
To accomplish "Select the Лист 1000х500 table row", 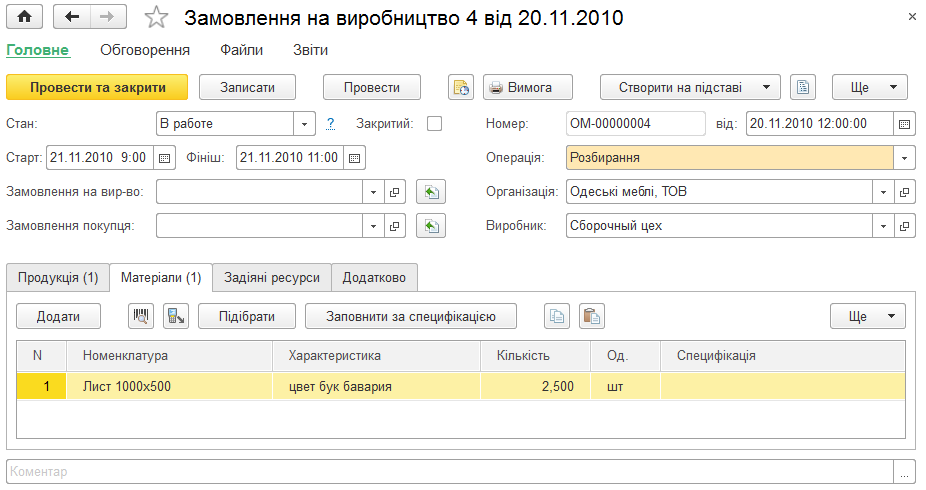I will [x=461, y=387].
